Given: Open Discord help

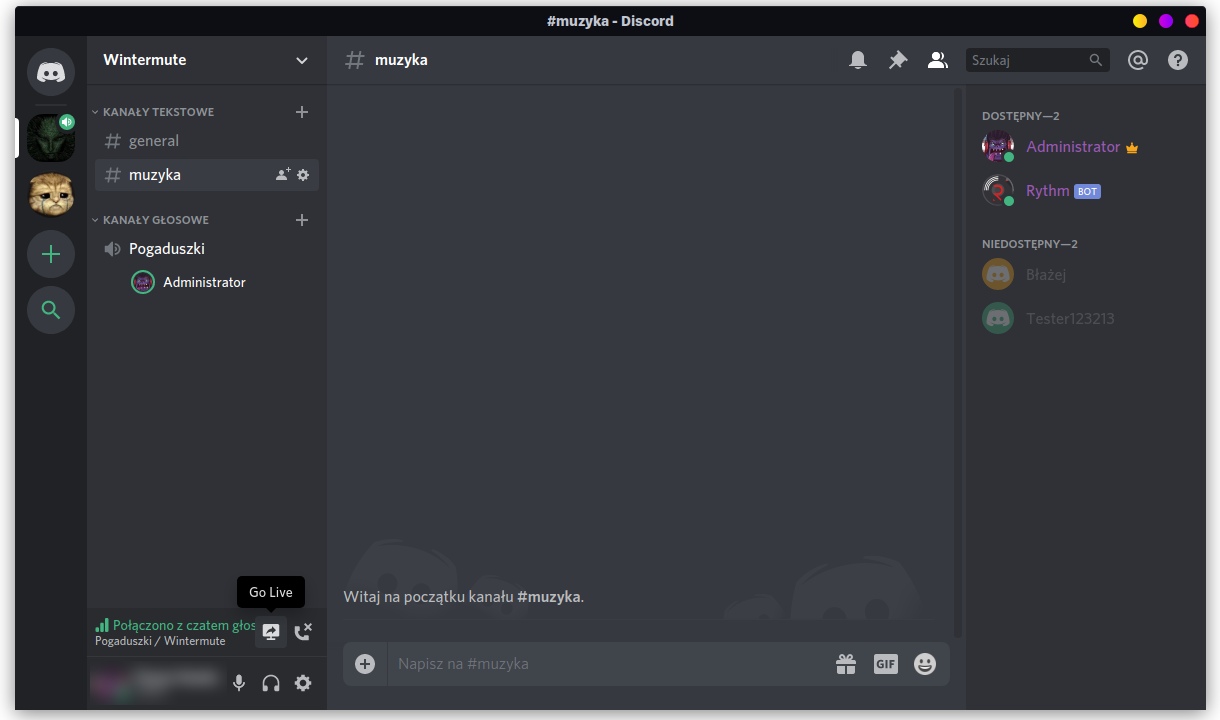Looking at the screenshot, I should tap(1178, 60).
